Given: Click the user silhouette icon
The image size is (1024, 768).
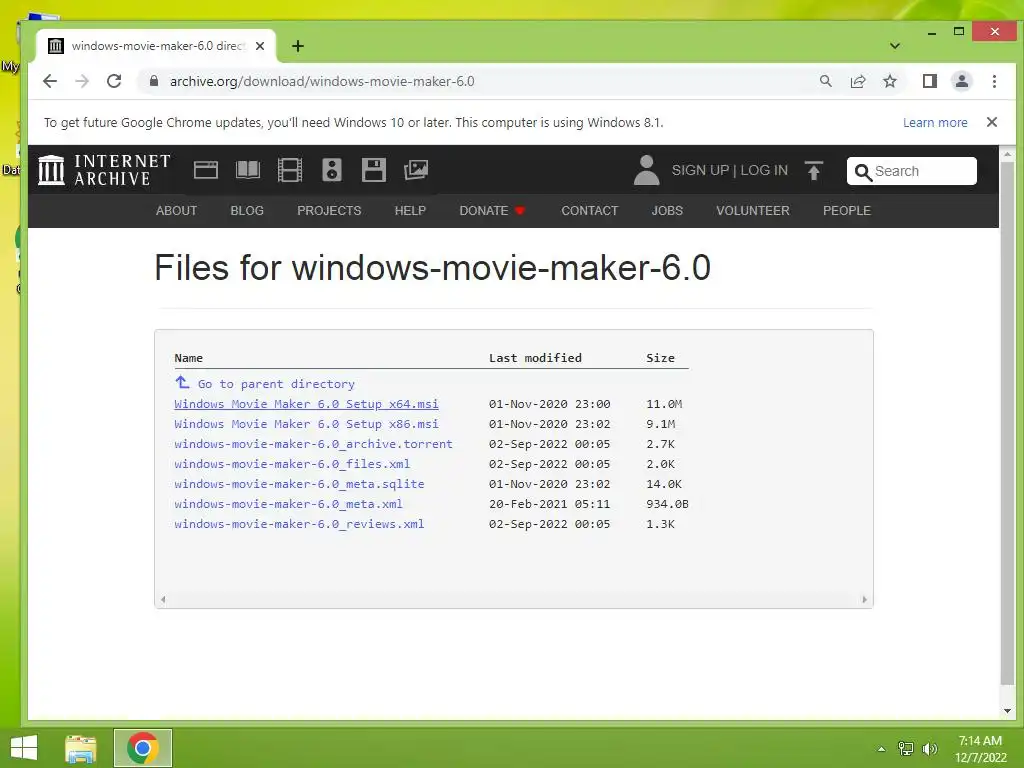Looking at the screenshot, I should 647,170.
